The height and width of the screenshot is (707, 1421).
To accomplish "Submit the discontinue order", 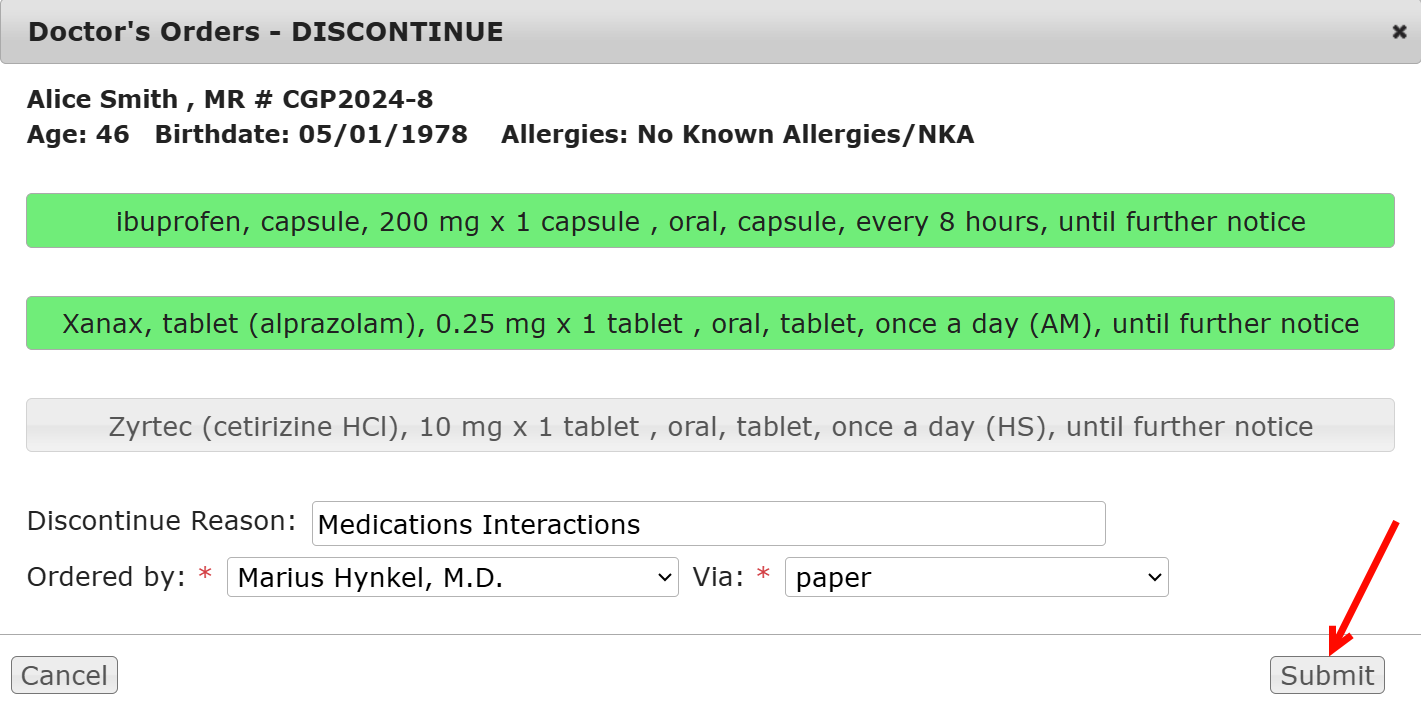I will (x=1327, y=676).
